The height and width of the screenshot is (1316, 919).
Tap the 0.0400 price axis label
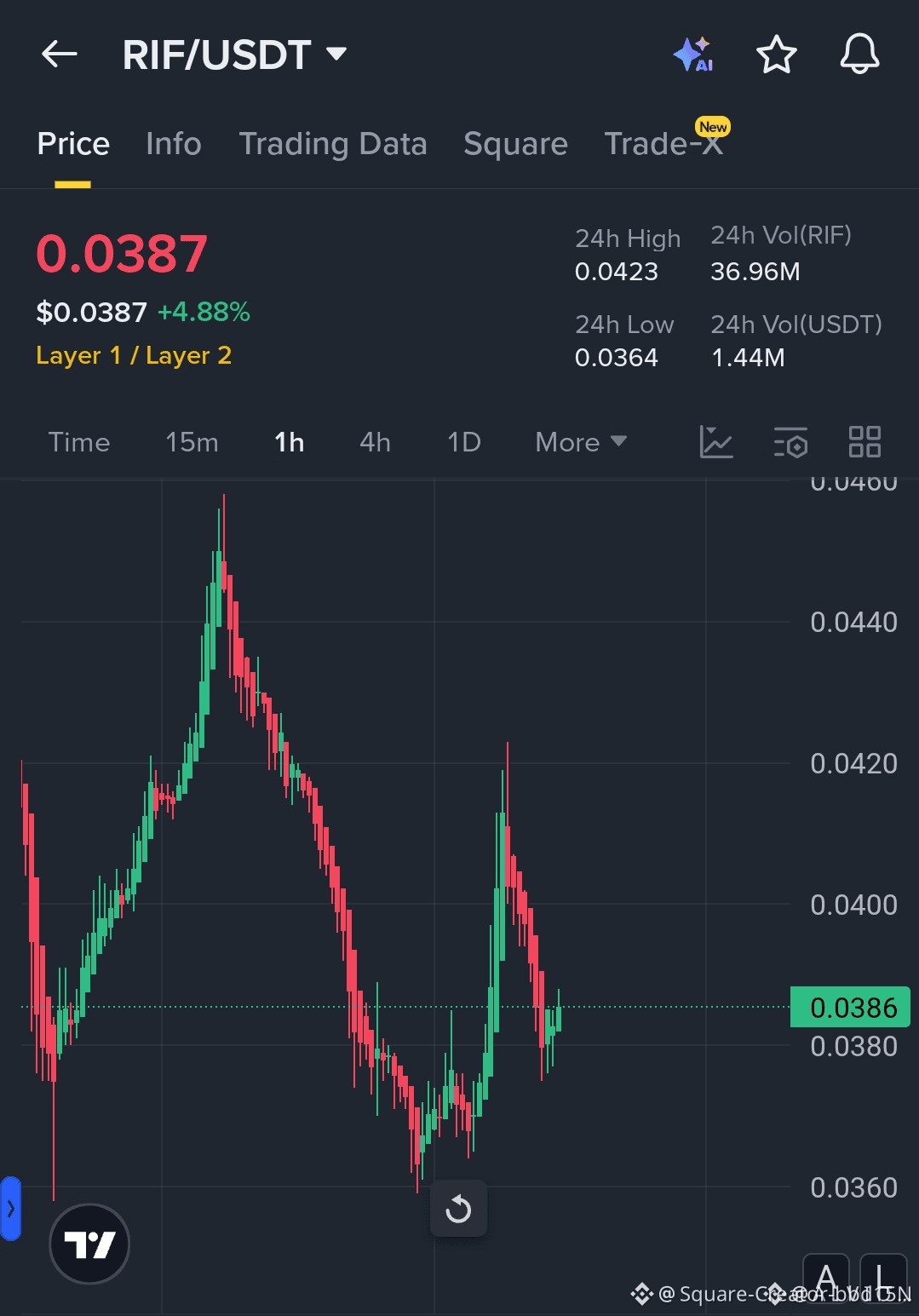pos(853,905)
